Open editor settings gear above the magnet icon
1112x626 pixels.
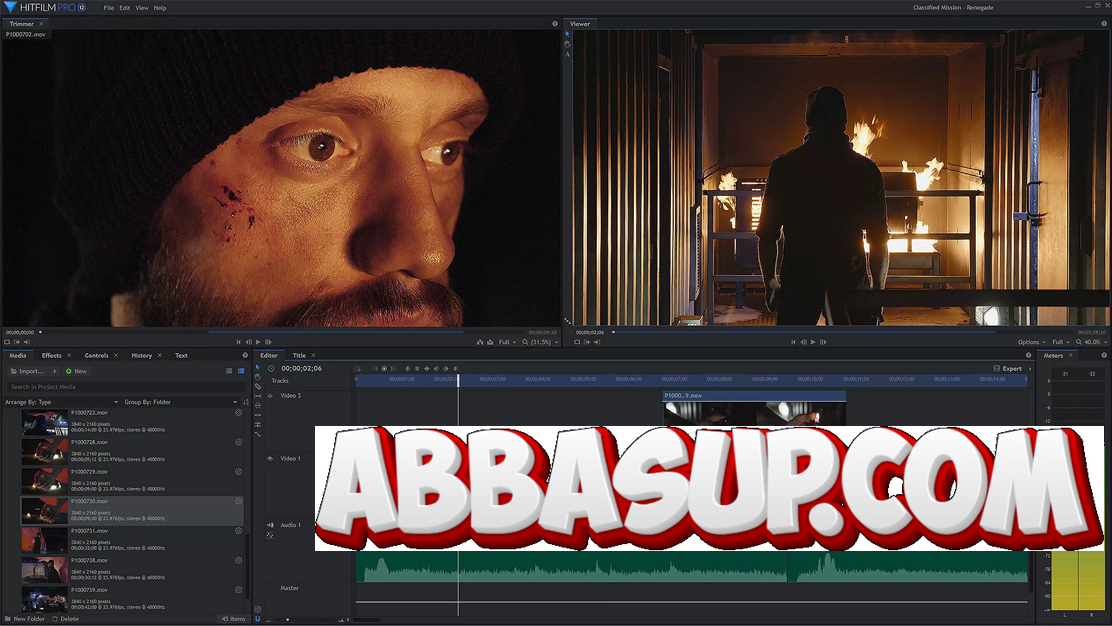point(257,609)
